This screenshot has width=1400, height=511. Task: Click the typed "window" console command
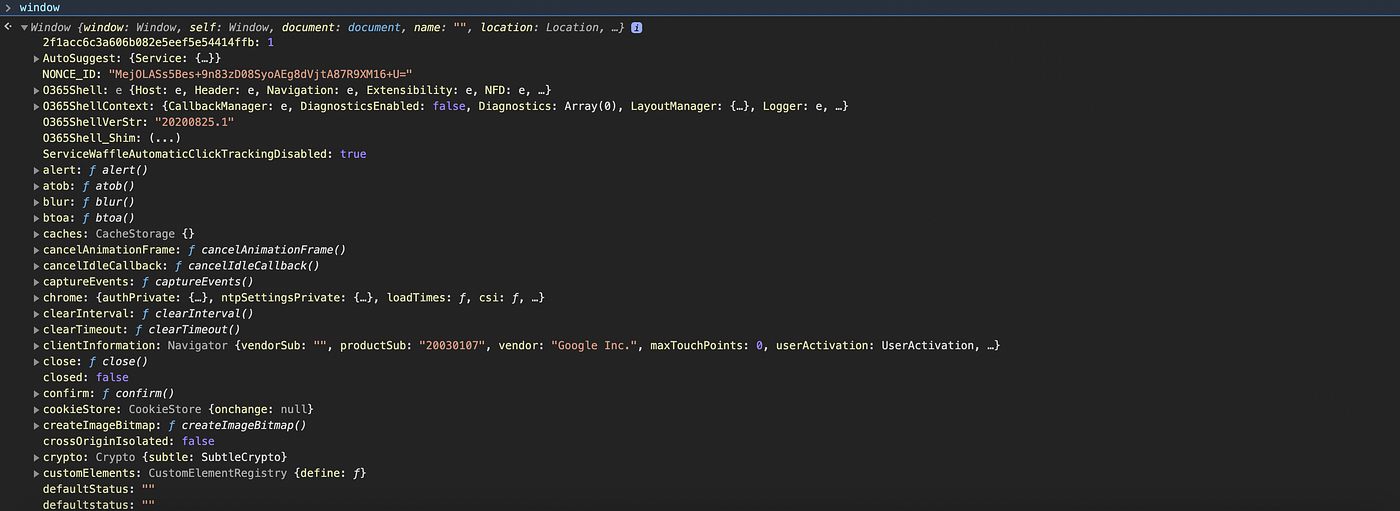coord(39,8)
